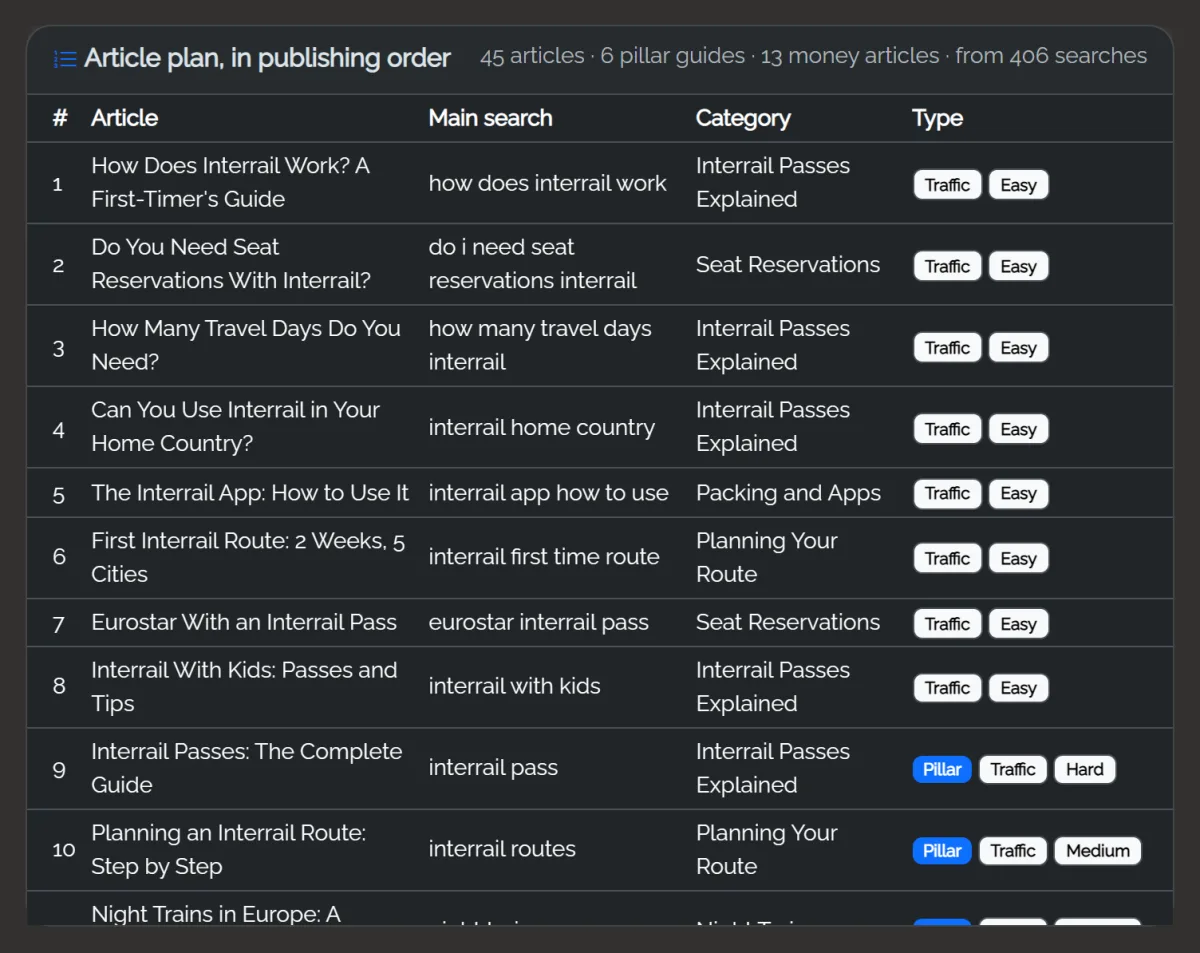Click the Traffic badge in row 9

[1013, 770]
